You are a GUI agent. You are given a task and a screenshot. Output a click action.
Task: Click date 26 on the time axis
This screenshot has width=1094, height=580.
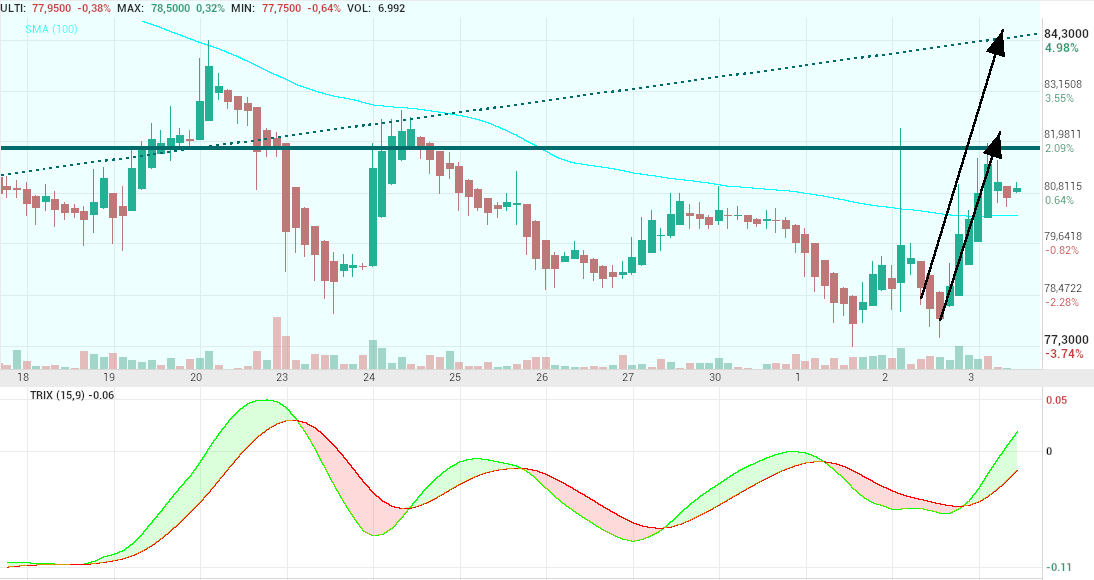[x=542, y=378]
